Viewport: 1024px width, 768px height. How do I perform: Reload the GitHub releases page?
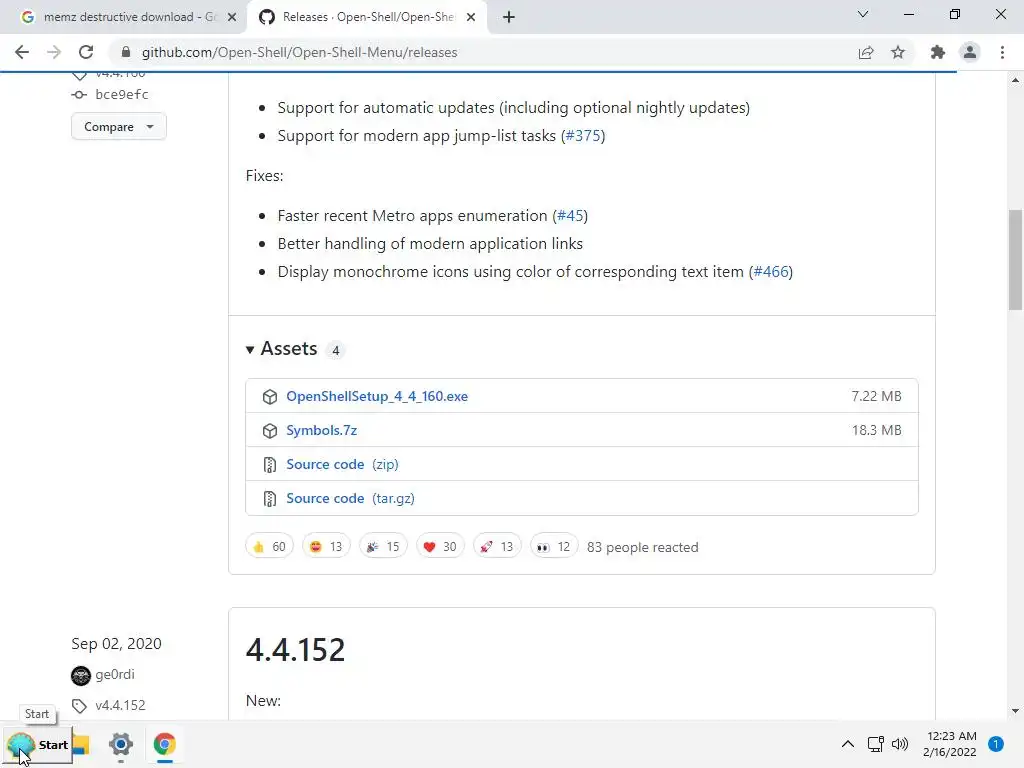(x=86, y=52)
